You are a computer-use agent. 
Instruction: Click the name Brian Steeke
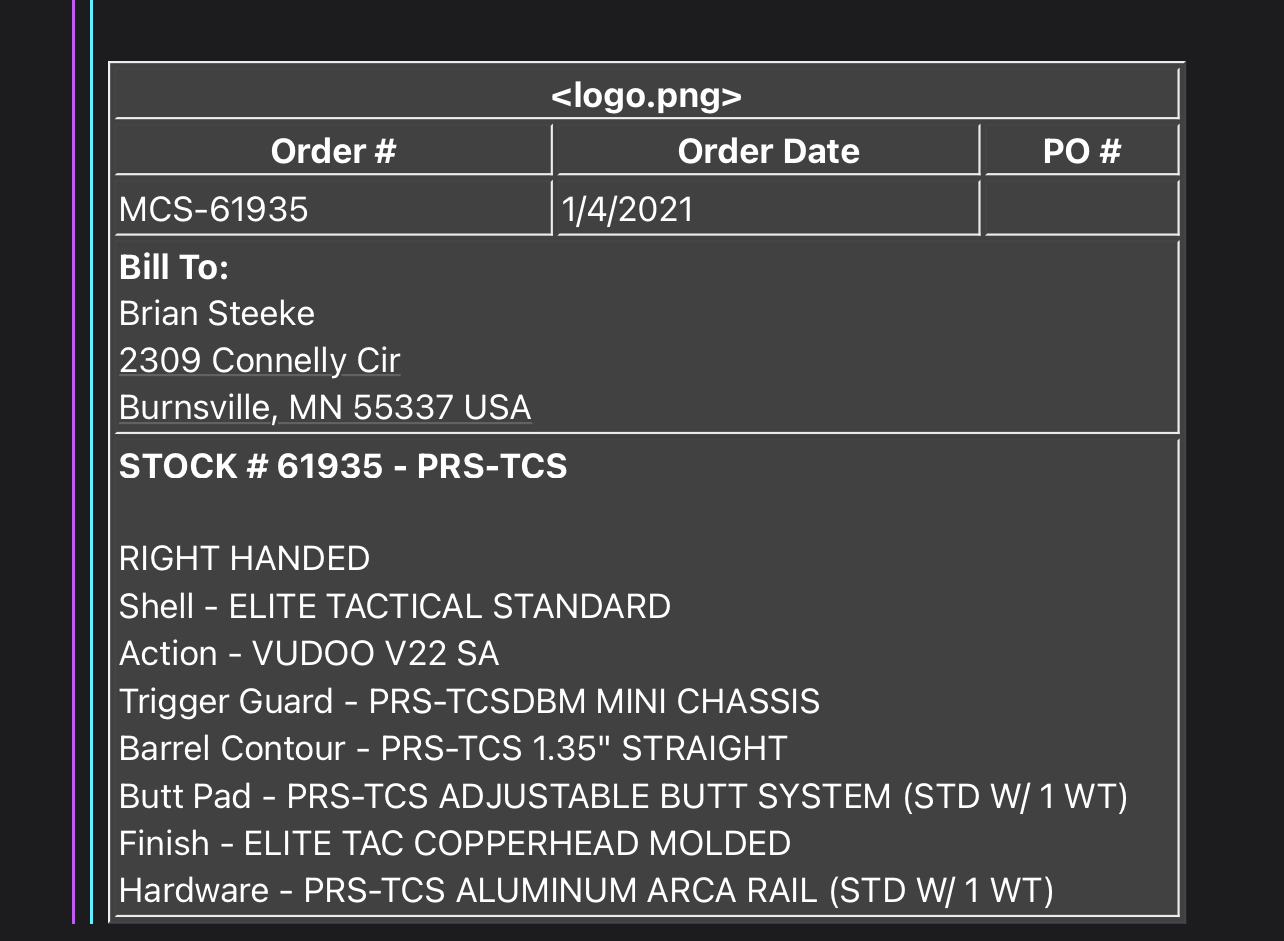[x=217, y=314]
